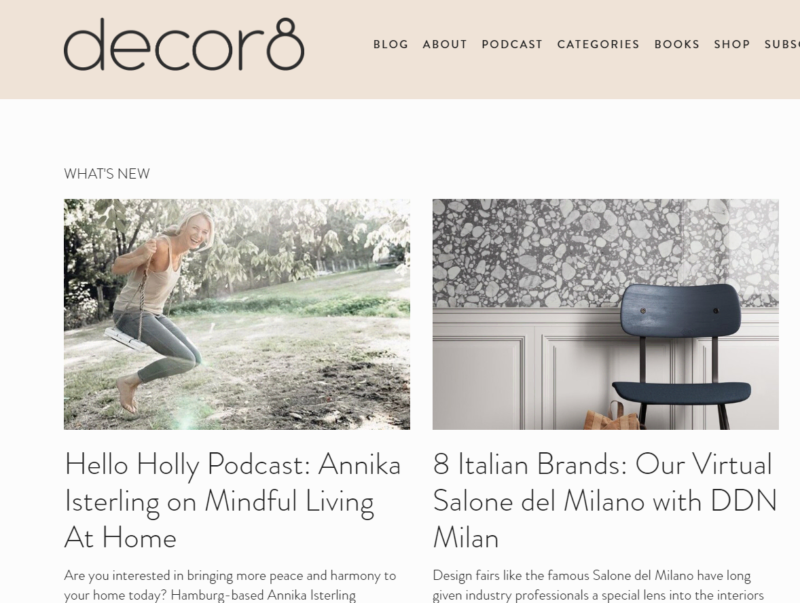Viewport: 800px width, 603px height.
Task: Click the decor8 logo
Action: click(x=184, y=44)
